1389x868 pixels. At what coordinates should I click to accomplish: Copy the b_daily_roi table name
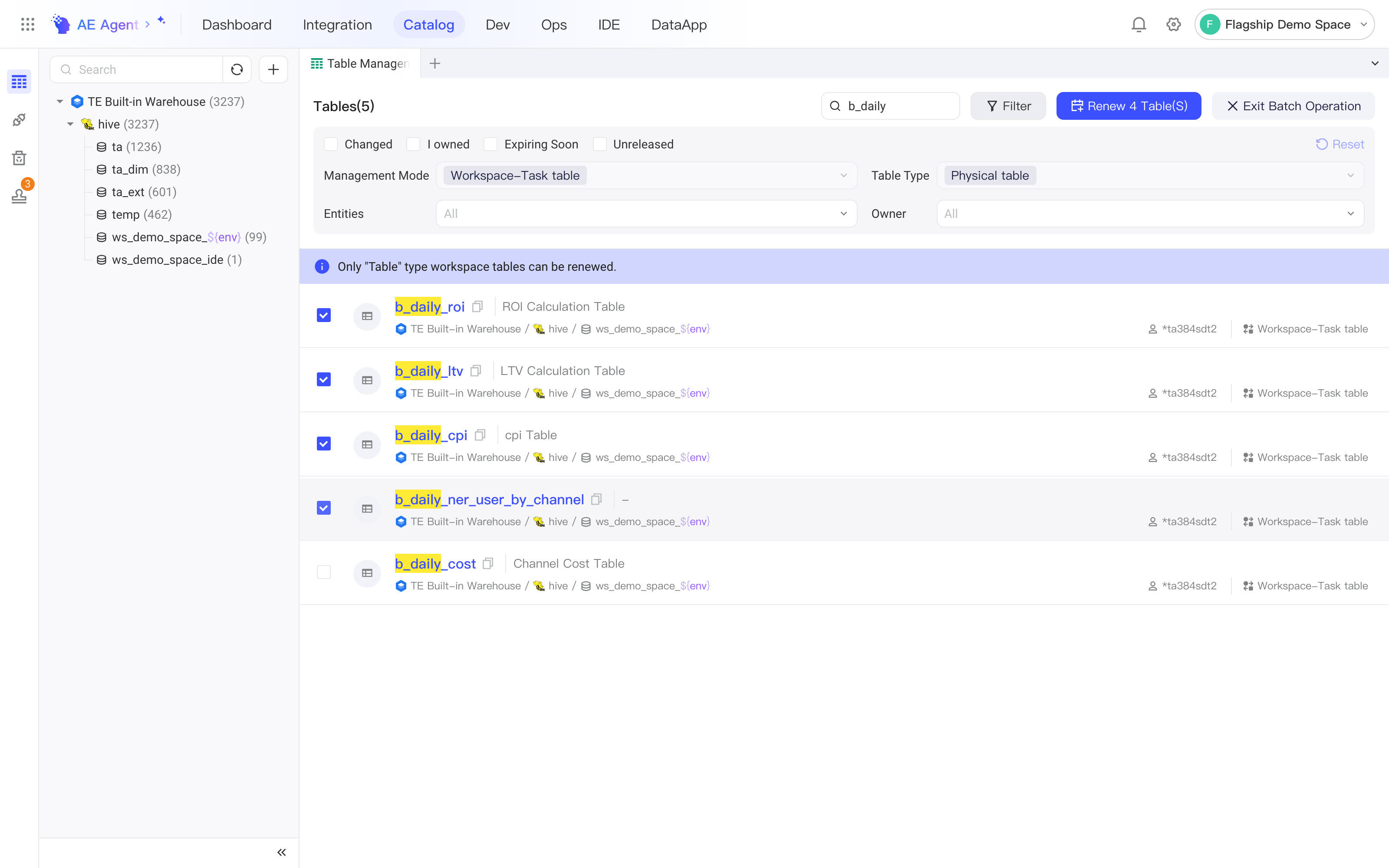click(x=477, y=306)
